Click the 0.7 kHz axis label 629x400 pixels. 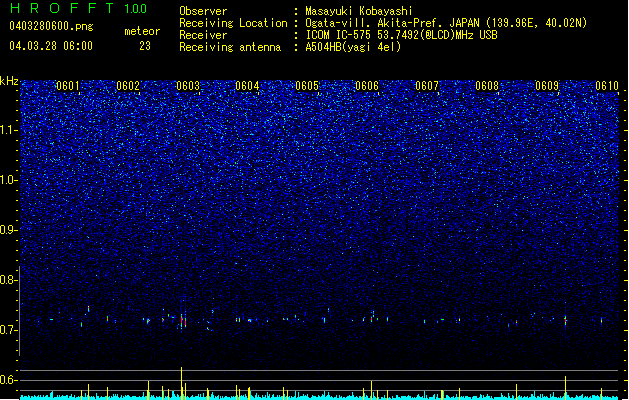[x=9, y=329]
